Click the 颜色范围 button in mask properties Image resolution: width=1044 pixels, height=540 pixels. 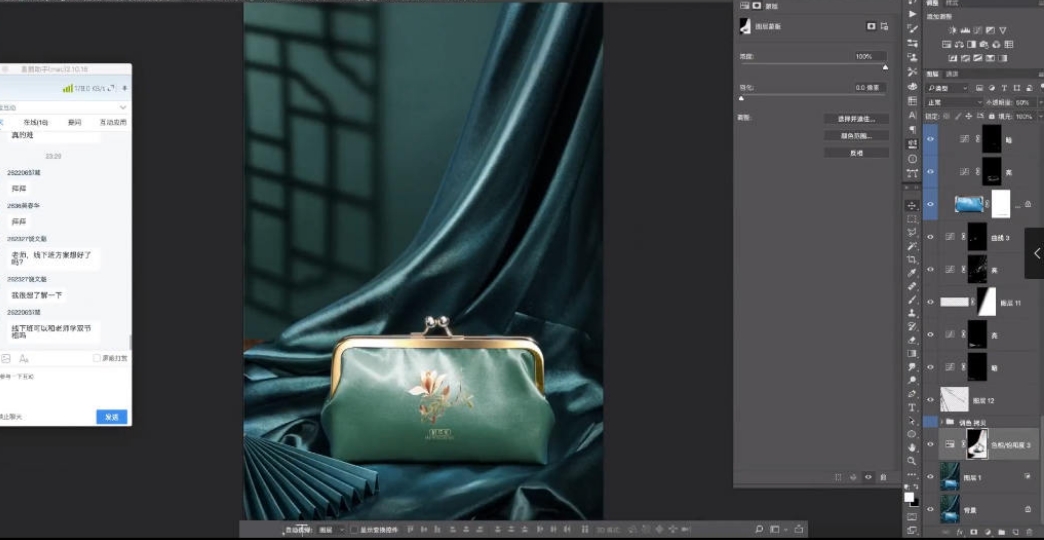pyautogui.click(x=855, y=135)
